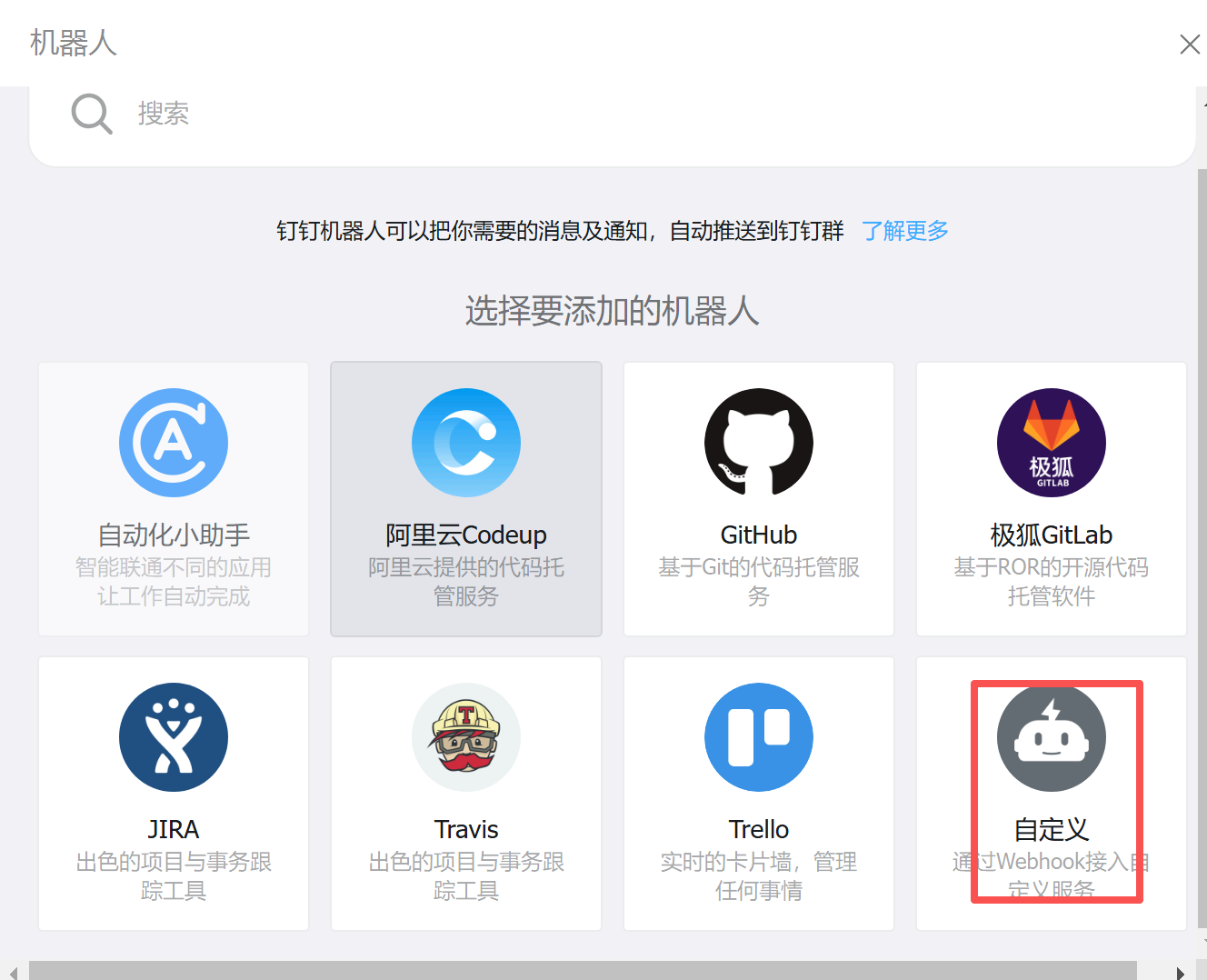Click the scroll right arrow
1207x980 pixels.
tap(1180, 972)
